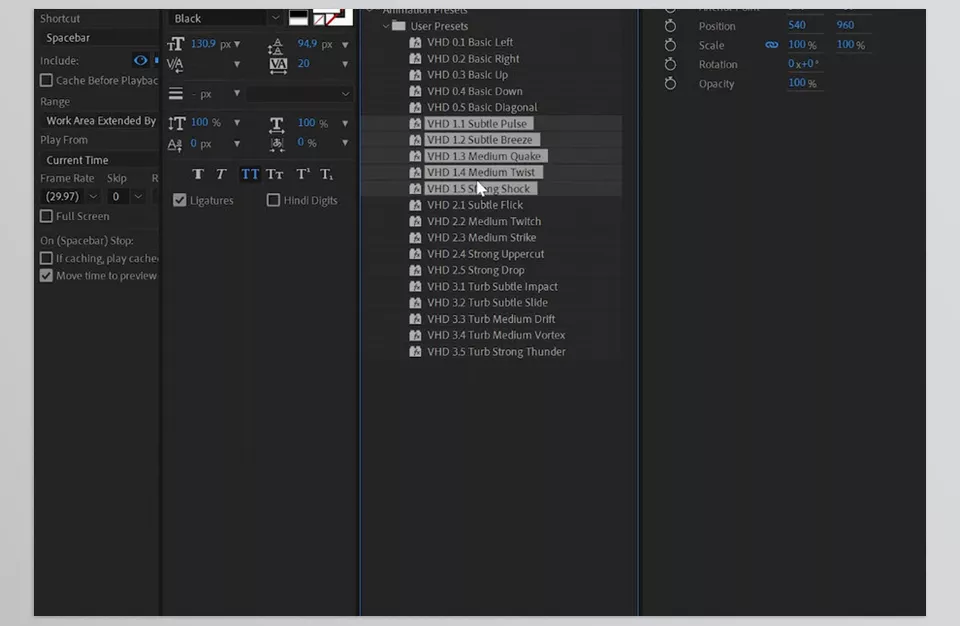The height and width of the screenshot is (626, 960).
Task: Click the Opacity stopwatch icon
Action: coord(670,83)
